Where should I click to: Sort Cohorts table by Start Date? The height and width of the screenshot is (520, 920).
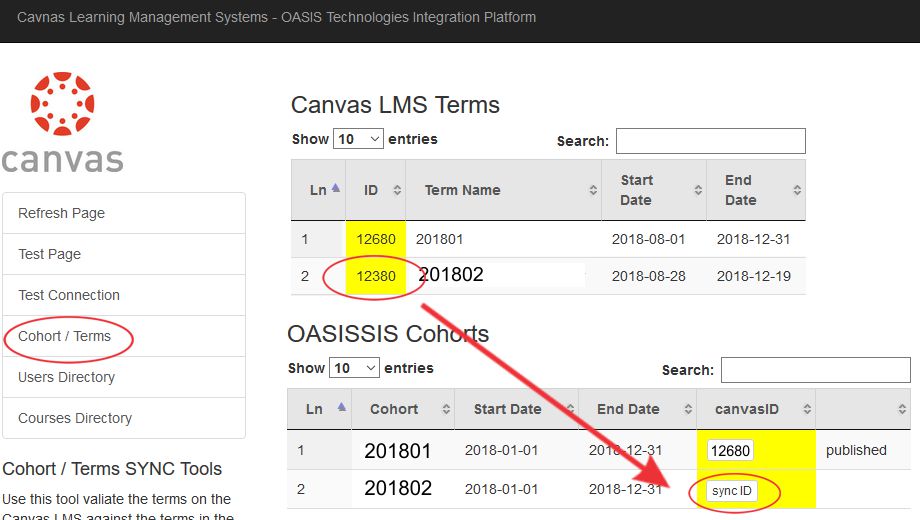[x=516, y=409]
